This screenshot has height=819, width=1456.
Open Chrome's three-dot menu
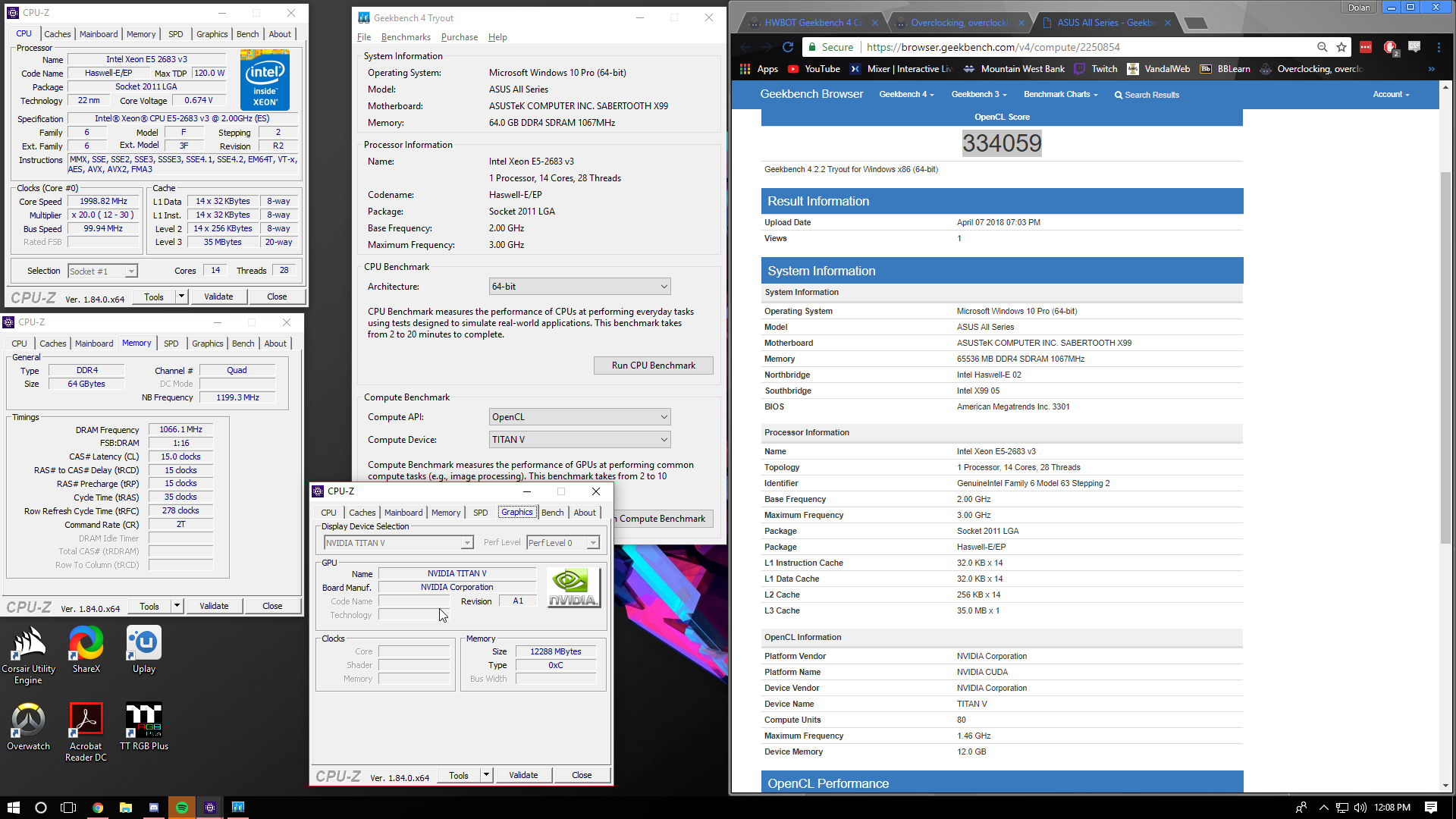point(1439,47)
